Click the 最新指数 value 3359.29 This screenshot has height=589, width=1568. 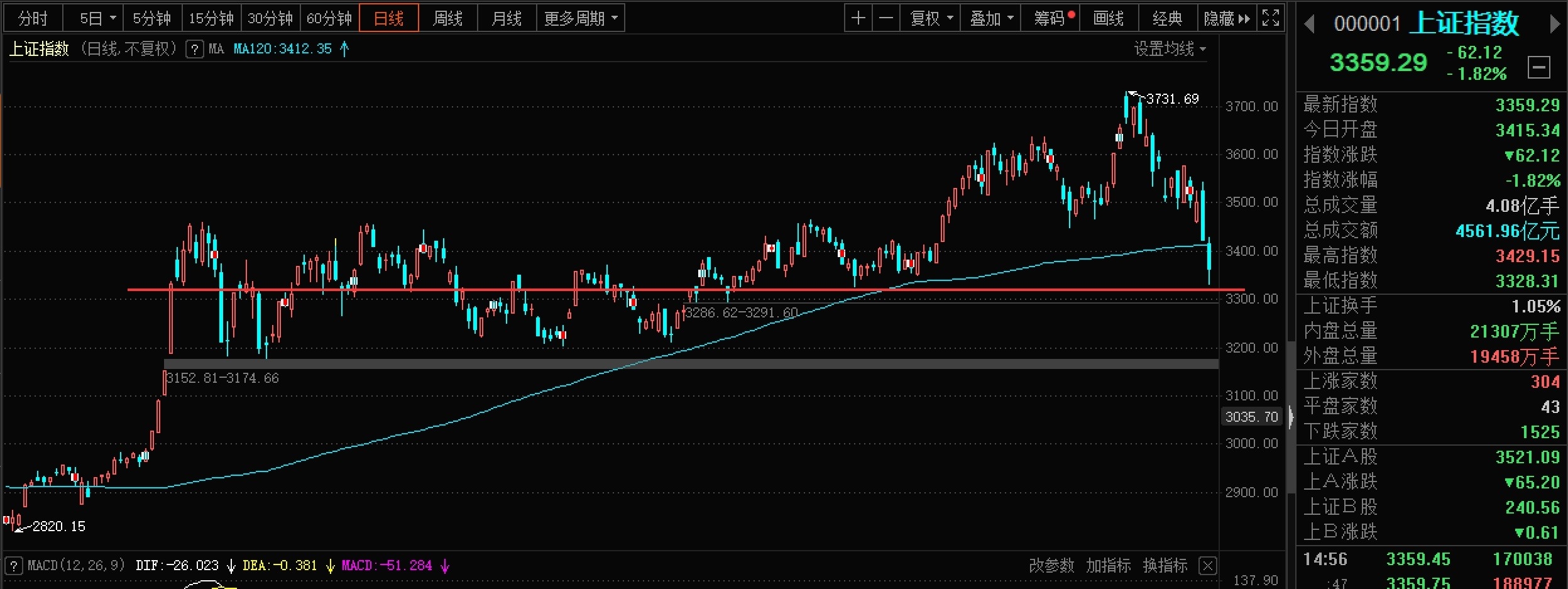pos(1527,105)
